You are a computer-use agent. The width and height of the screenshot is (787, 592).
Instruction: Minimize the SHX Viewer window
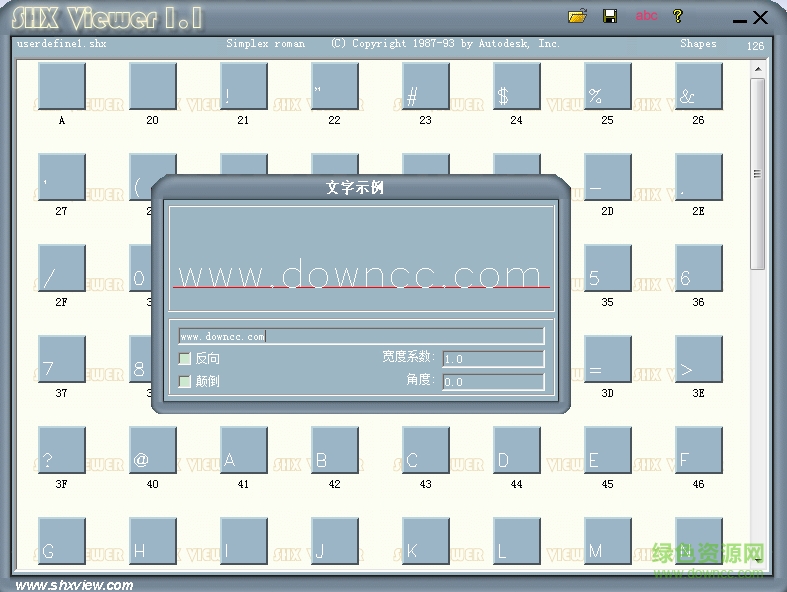coord(739,21)
